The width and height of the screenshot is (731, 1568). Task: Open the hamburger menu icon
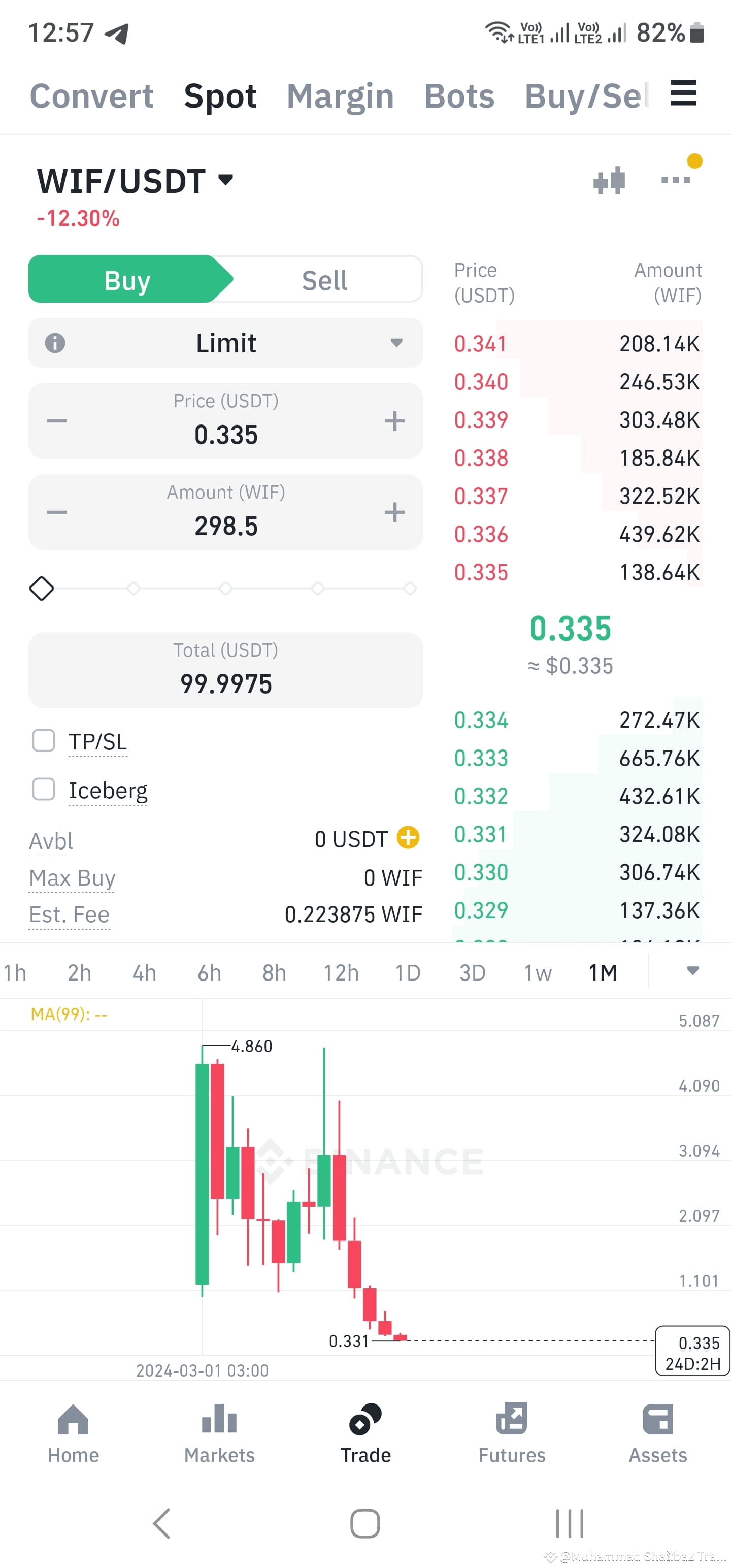[x=683, y=93]
